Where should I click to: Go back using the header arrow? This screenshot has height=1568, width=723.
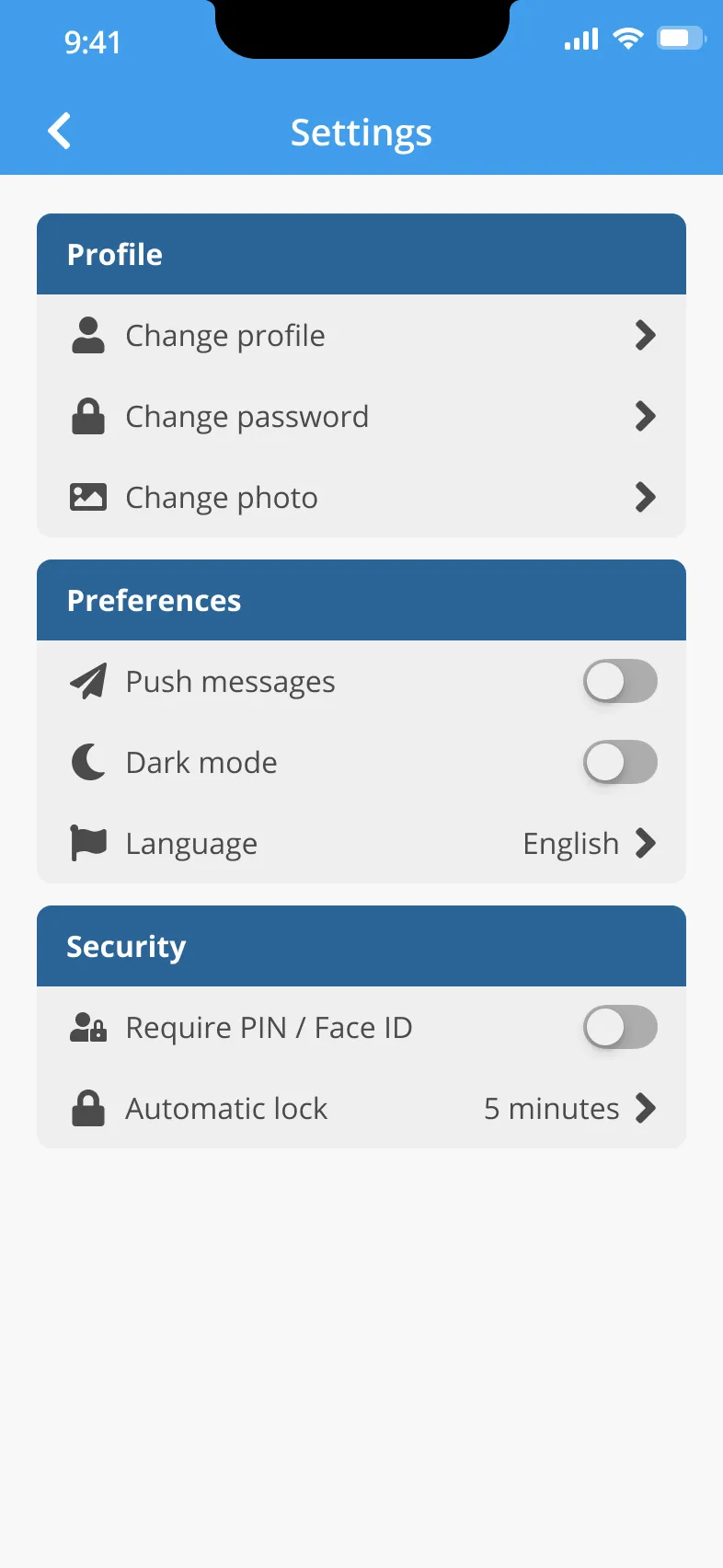[60, 131]
